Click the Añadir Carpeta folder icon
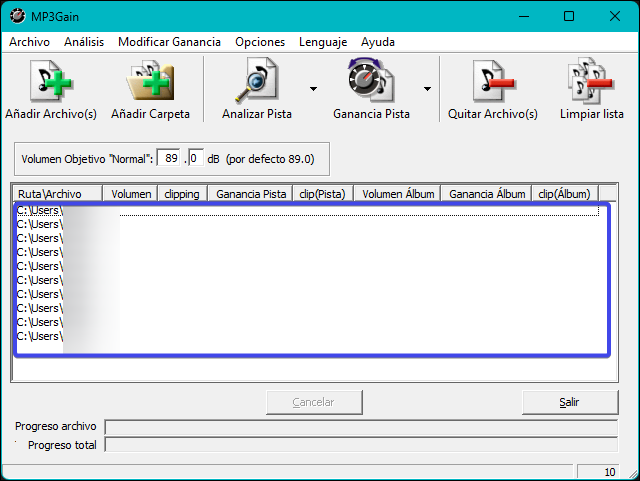640x481 pixels. coord(150,81)
